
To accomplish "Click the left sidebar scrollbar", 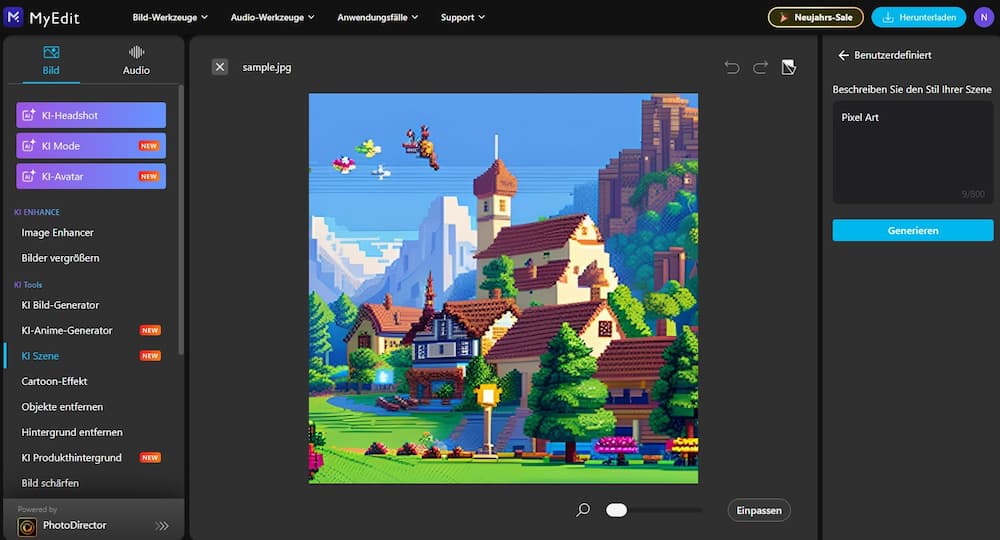I will click(181, 220).
